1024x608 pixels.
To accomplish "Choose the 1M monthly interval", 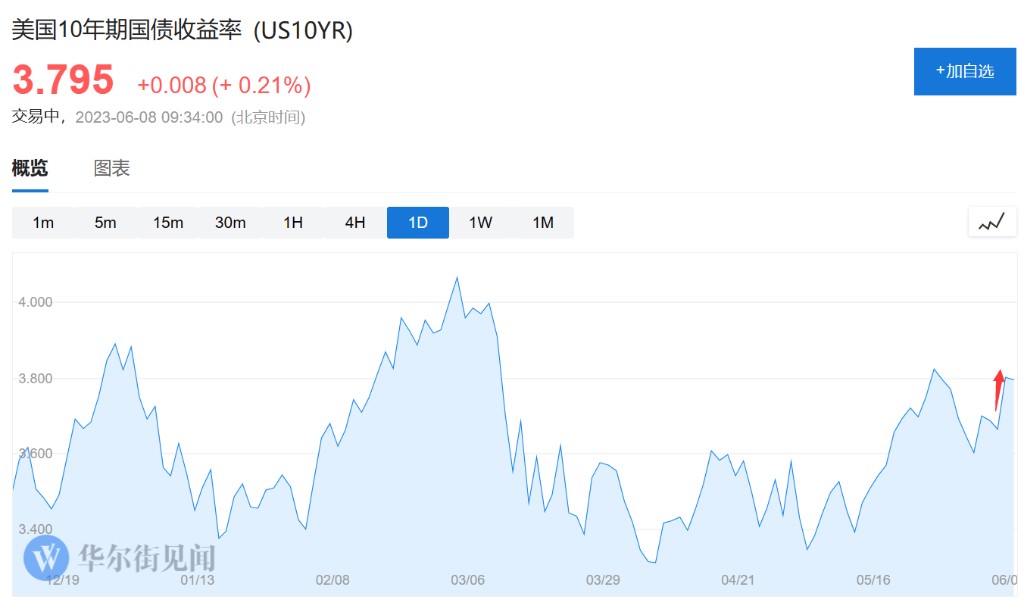I will point(543,222).
